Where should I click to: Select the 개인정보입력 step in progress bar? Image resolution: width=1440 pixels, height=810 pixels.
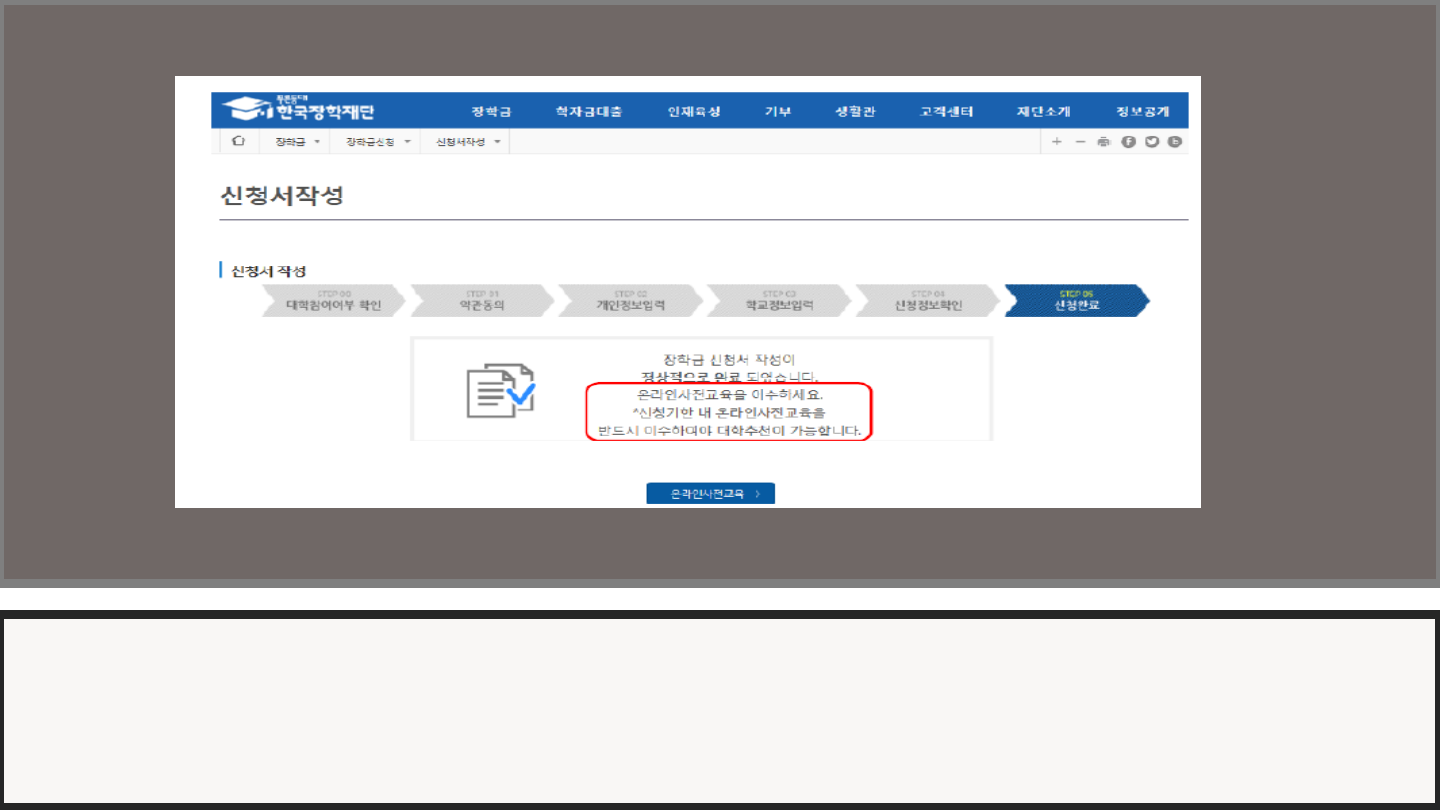[x=630, y=301]
